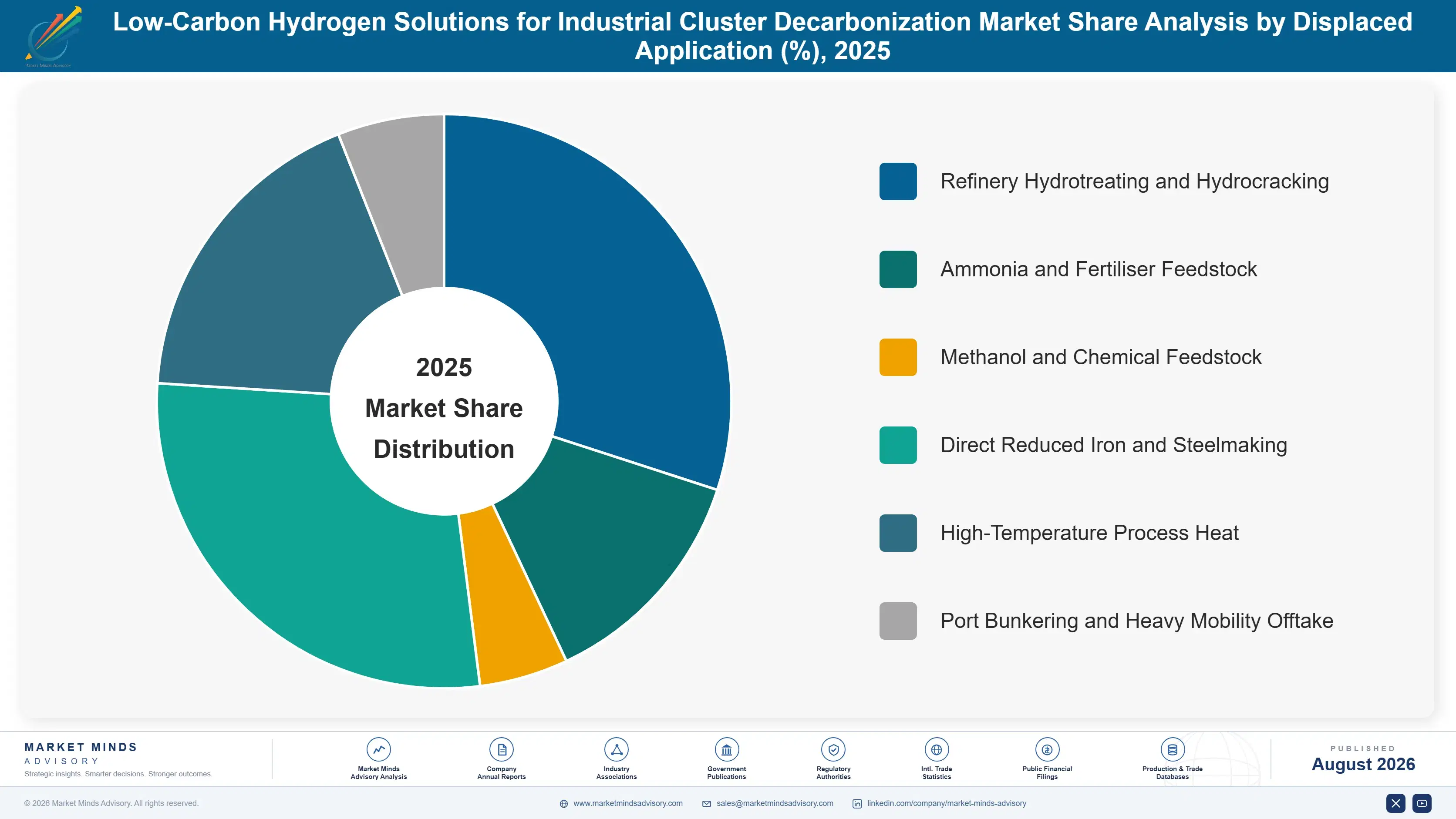Click 'Refinery Hydrotreating and Hydrocracking' legend label
The image size is (1456, 819).
pyautogui.click(x=1134, y=181)
